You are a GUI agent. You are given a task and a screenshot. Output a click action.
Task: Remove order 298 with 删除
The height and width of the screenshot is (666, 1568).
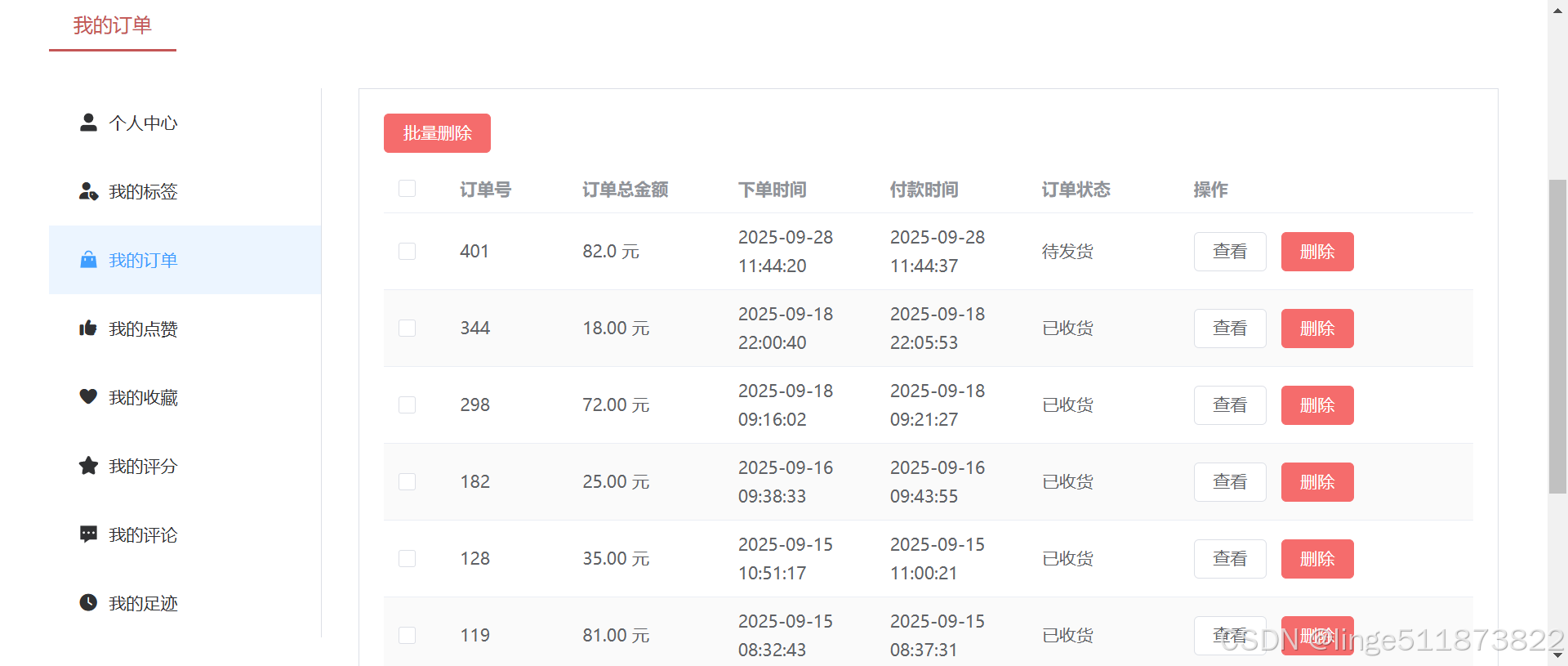click(x=1317, y=405)
